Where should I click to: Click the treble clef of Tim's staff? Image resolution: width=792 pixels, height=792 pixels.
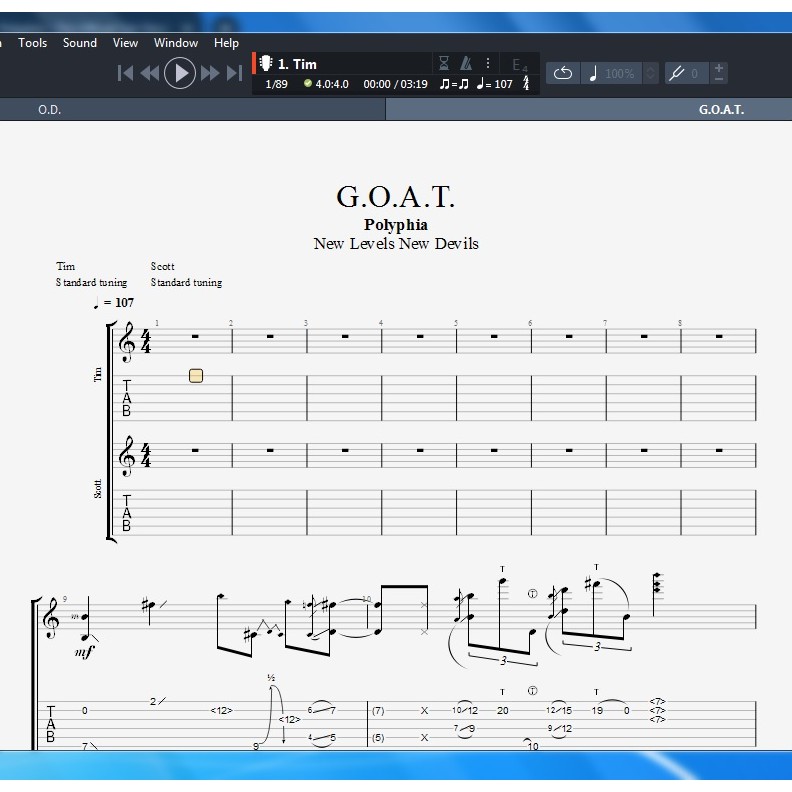point(126,342)
